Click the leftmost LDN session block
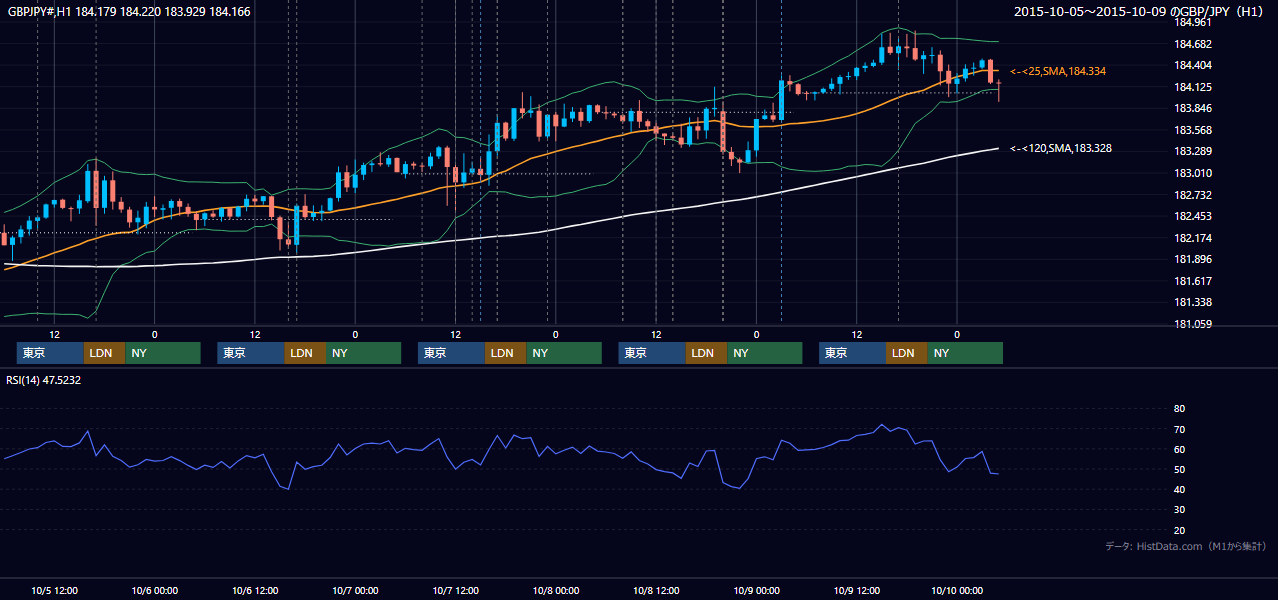The height and width of the screenshot is (600, 1278). click(x=104, y=353)
